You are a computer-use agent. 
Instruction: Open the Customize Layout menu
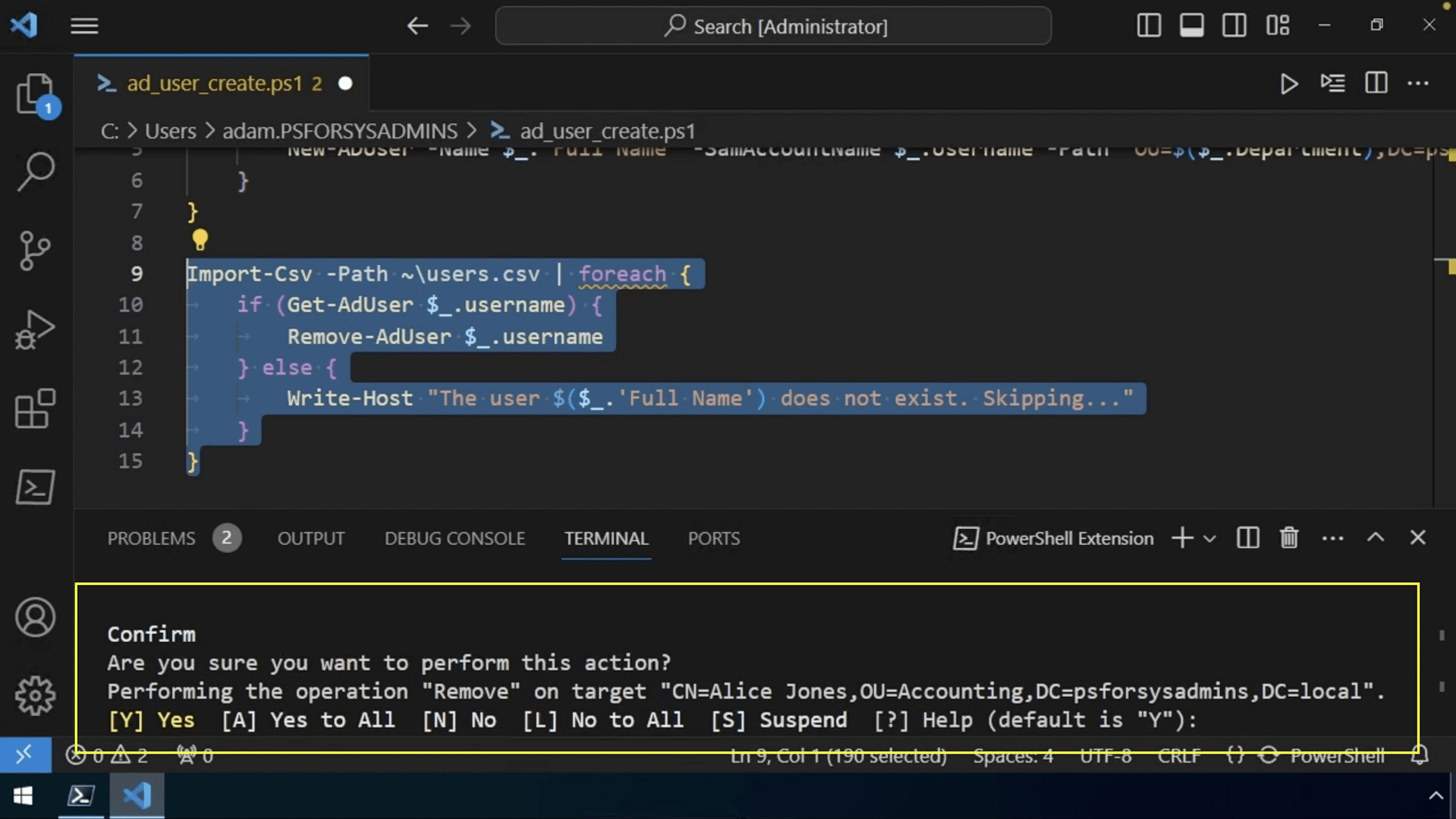(1278, 26)
